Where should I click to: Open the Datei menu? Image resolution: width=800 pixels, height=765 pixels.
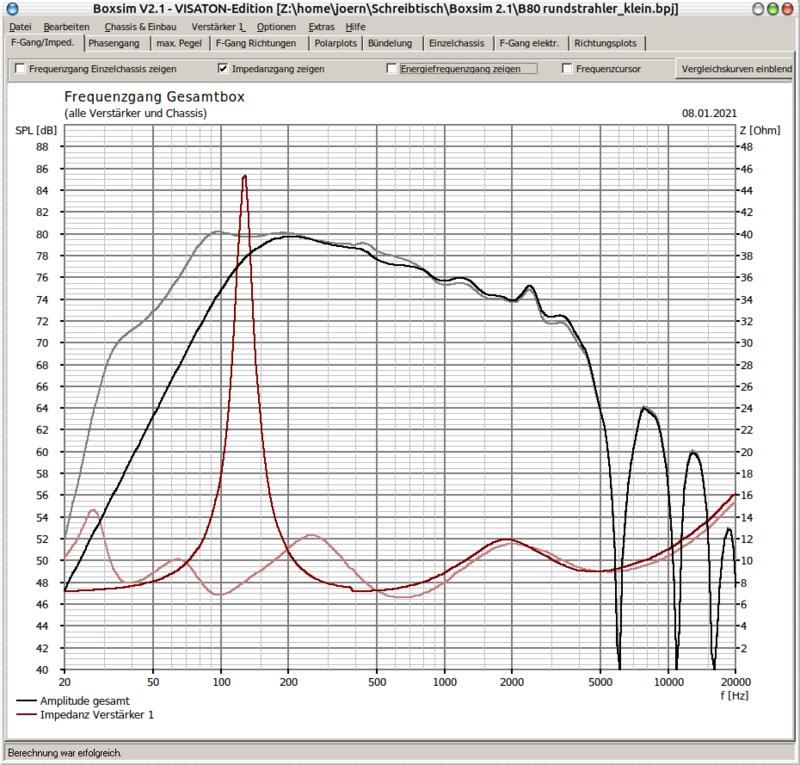pyautogui.click(x=20, y=26)
